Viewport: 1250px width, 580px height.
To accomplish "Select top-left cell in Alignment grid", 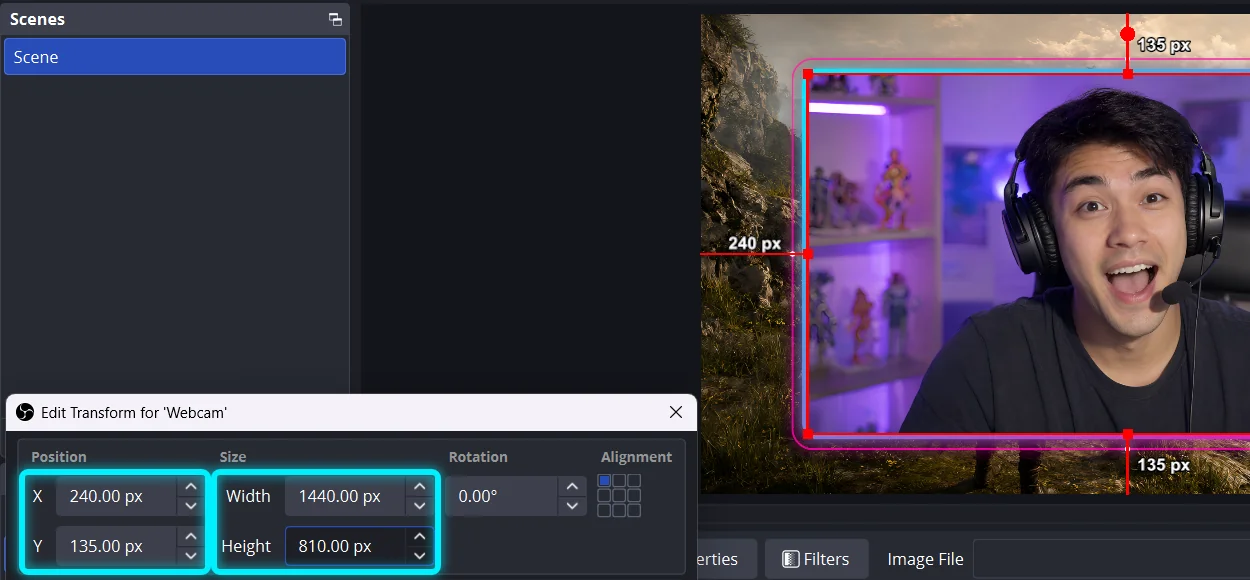I will 604,481.
